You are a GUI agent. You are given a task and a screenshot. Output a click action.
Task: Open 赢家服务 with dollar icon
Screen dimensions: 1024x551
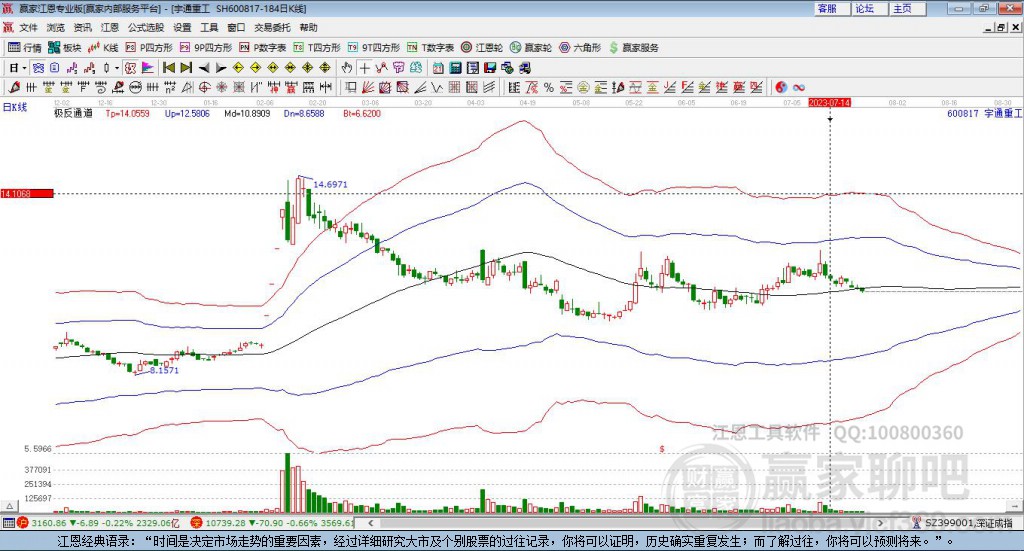click(634, 48)
